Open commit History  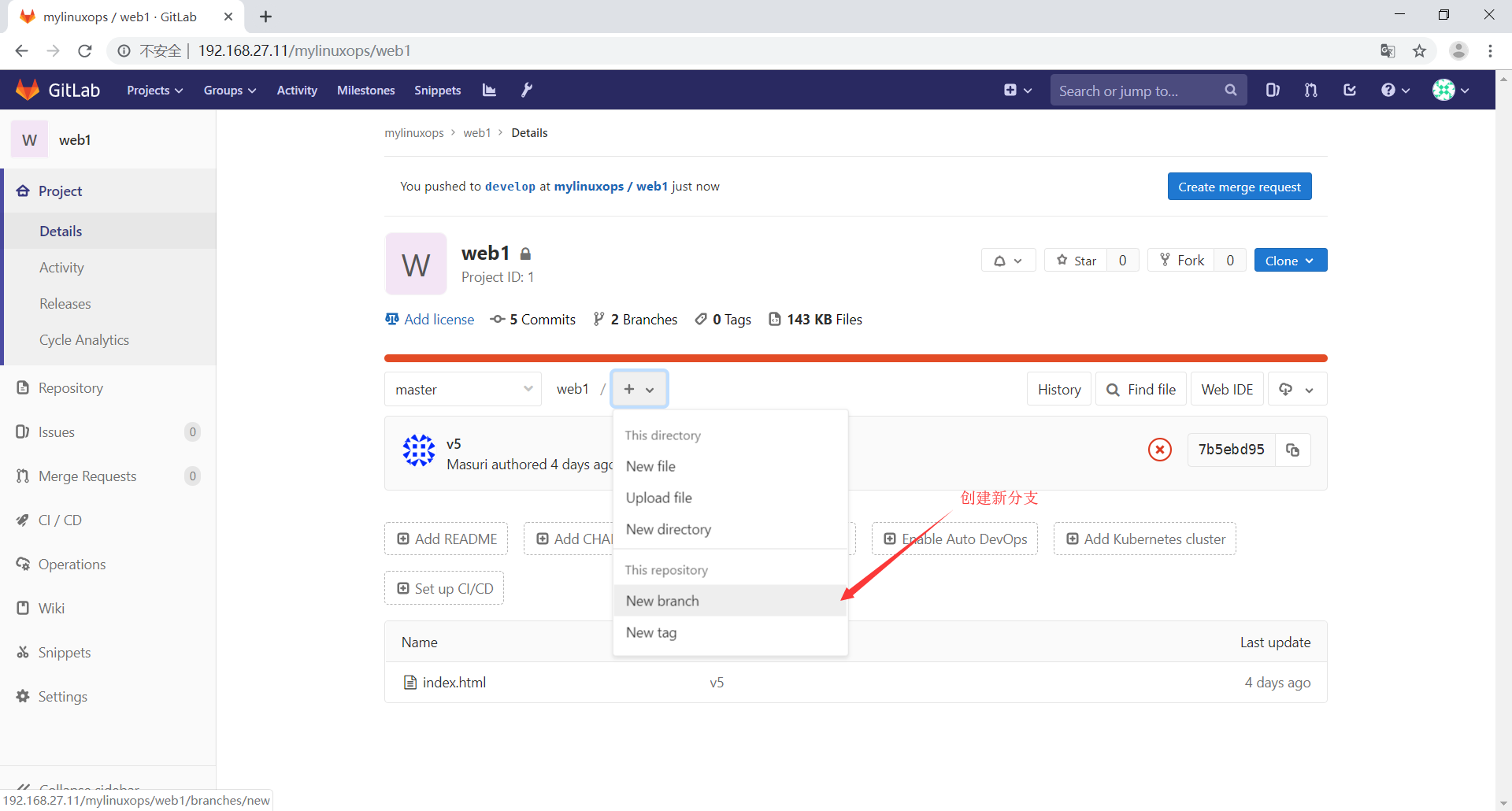[1058, 389]
